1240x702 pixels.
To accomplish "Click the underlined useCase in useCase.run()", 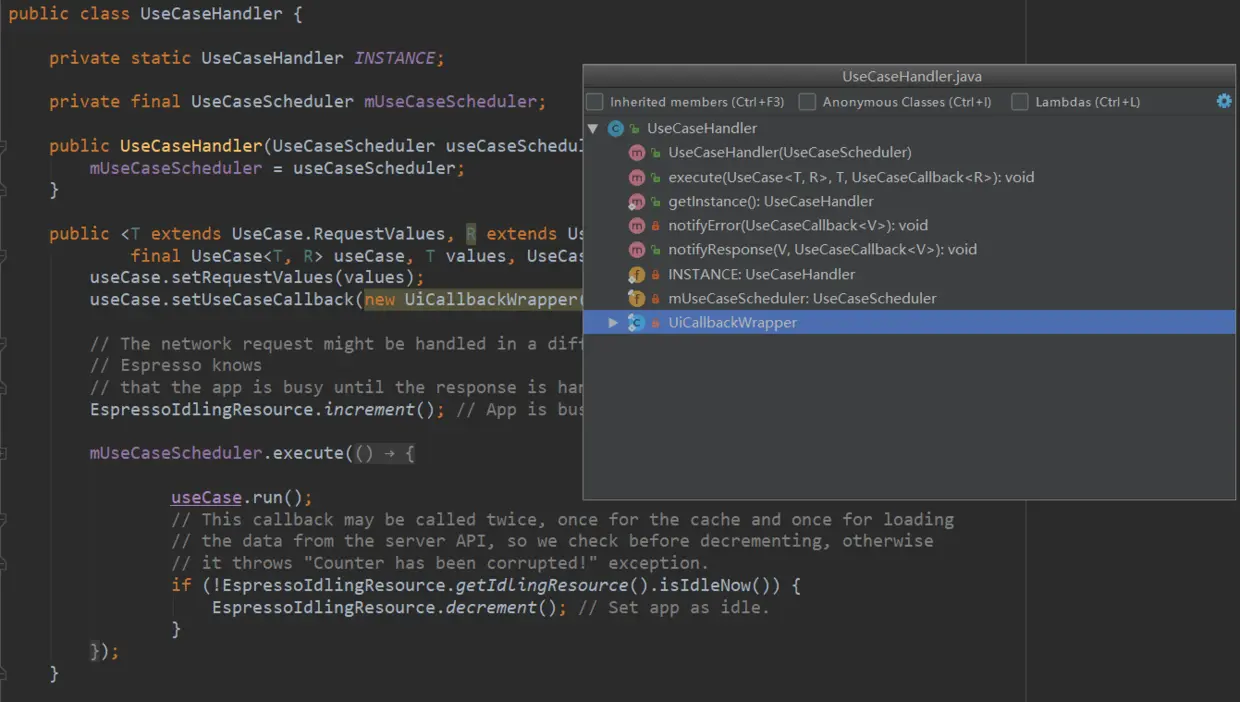I will tap(206, 497).
